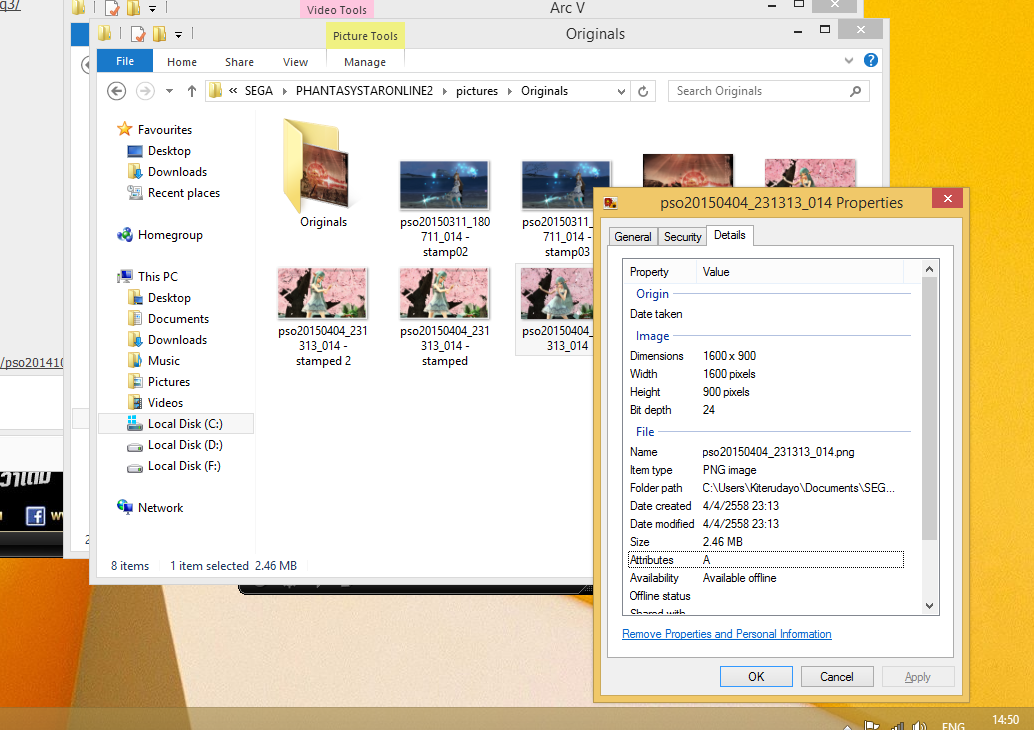Select This PC in navigation pane

coord(157,276)
